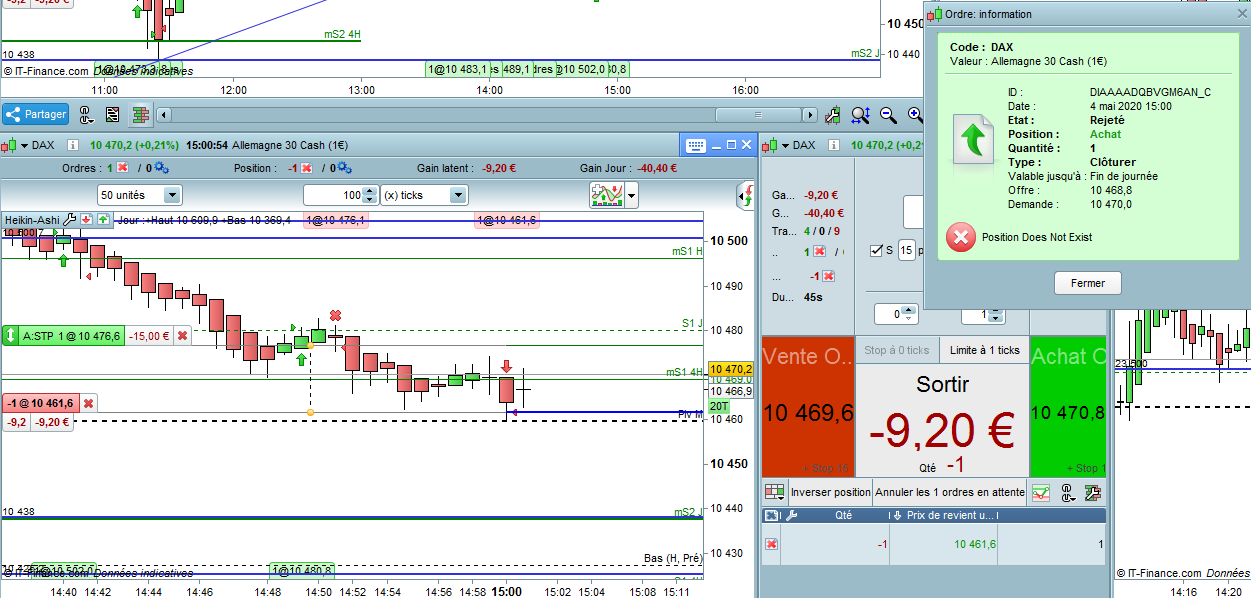This screenshot has width=1251, height=598.
Task: Open the keyboard shortcuts icon in chart title bar
Action: tap(697, 145)
